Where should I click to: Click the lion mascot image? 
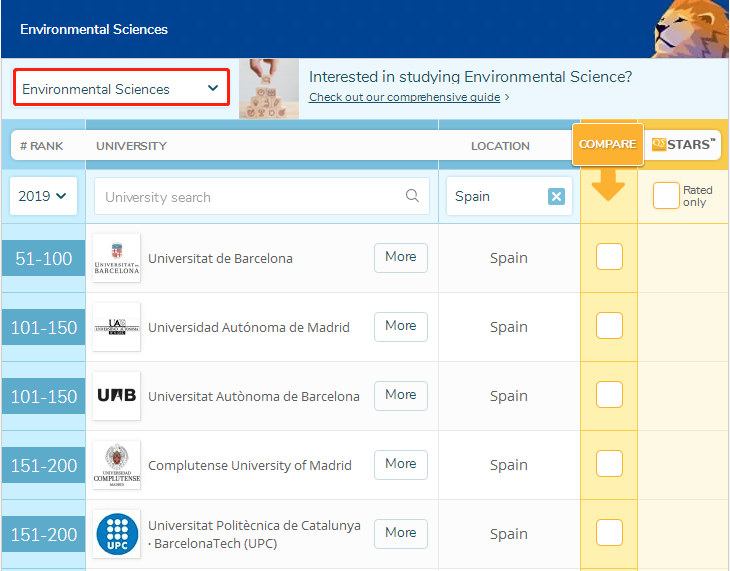pos(690,29)
